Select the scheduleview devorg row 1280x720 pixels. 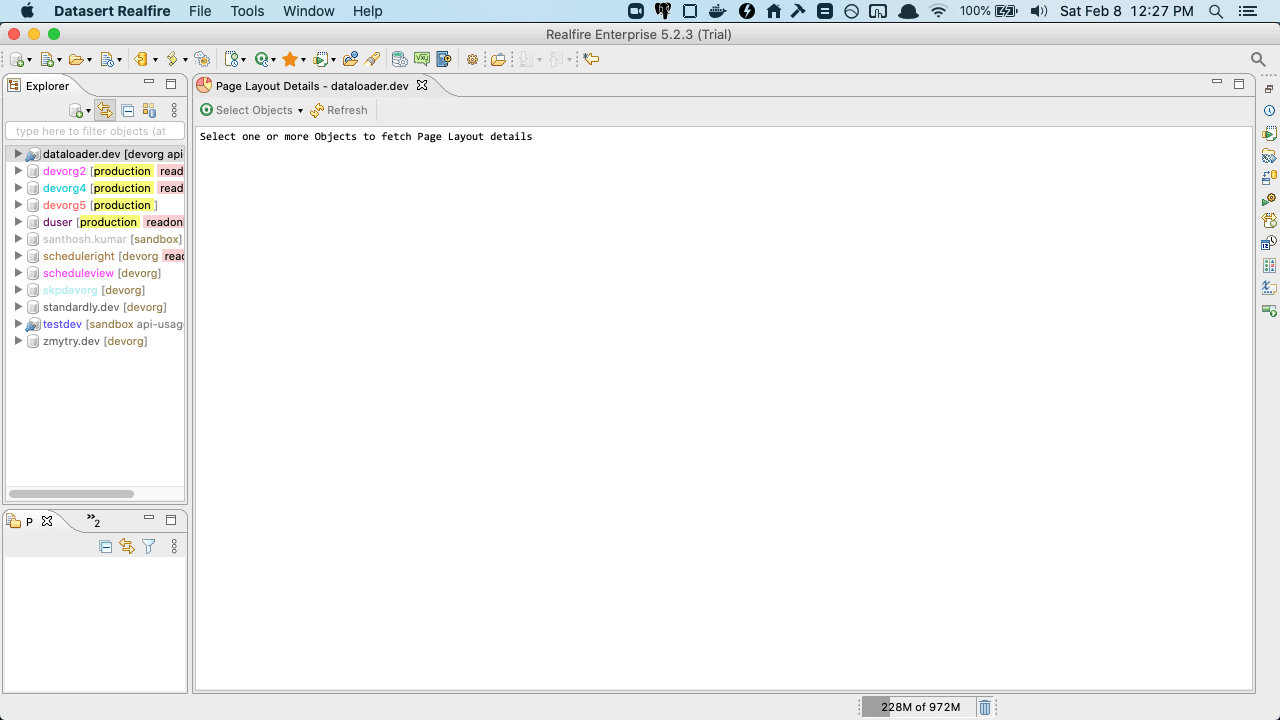coord(96,273)
